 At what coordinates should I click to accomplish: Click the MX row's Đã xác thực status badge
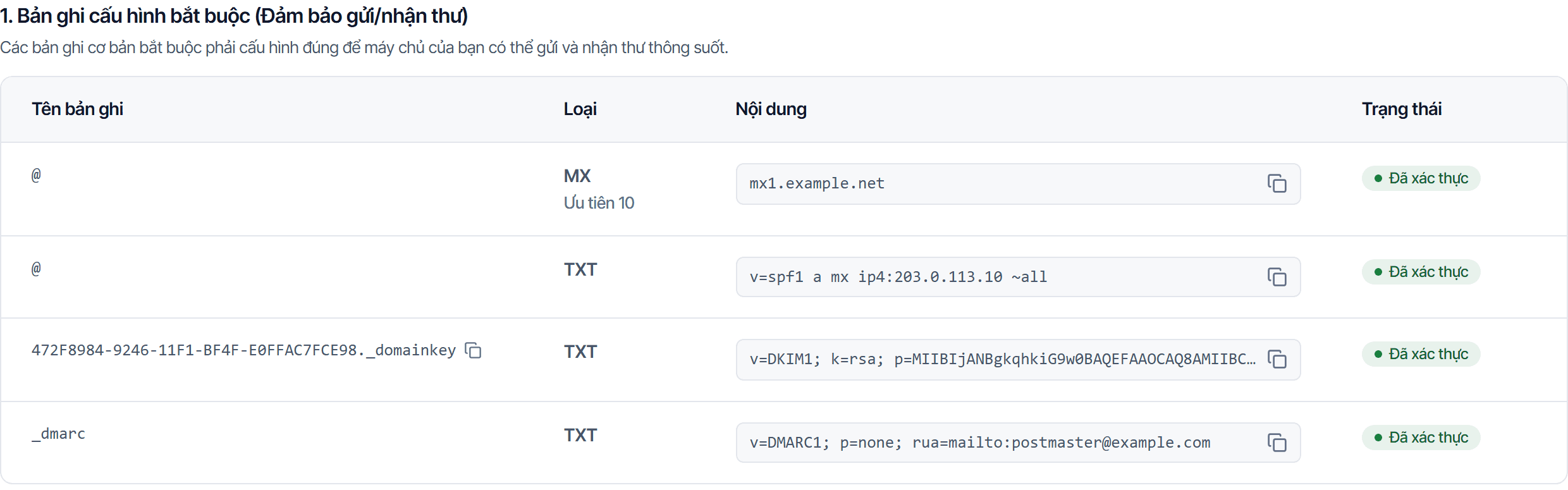(1421, 178)
